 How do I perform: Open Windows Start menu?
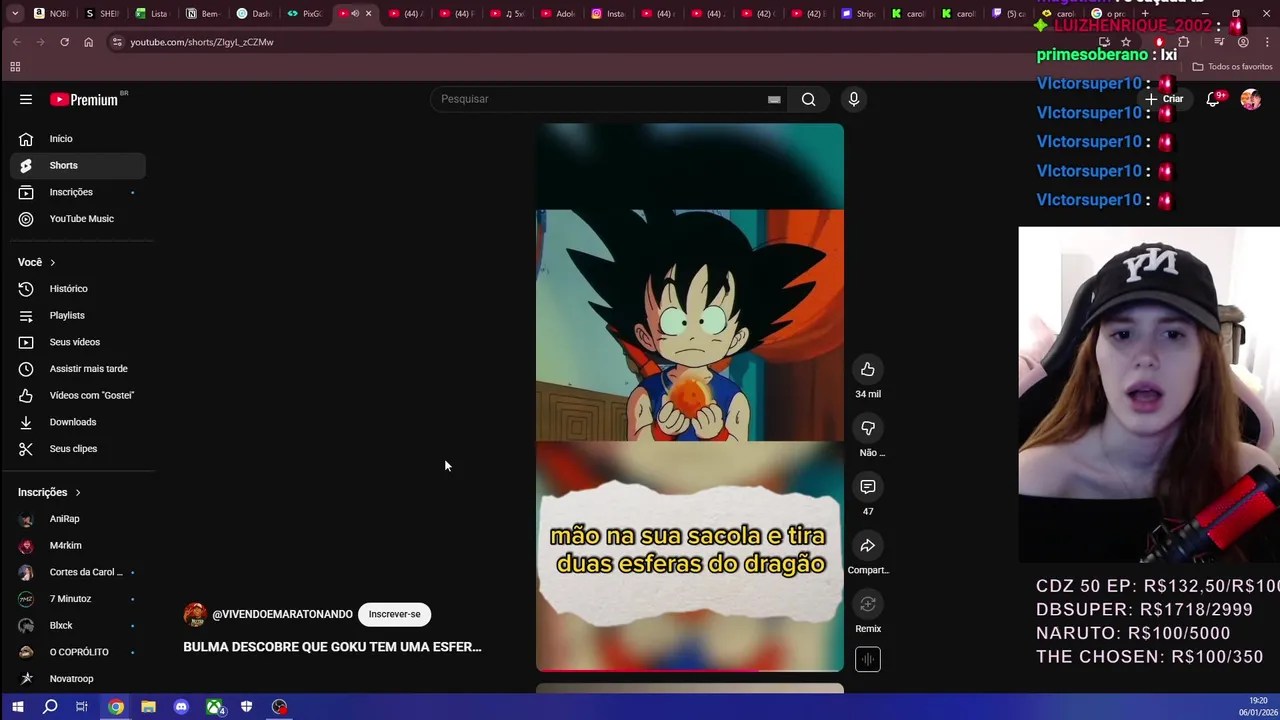click(x=17, y=707)
